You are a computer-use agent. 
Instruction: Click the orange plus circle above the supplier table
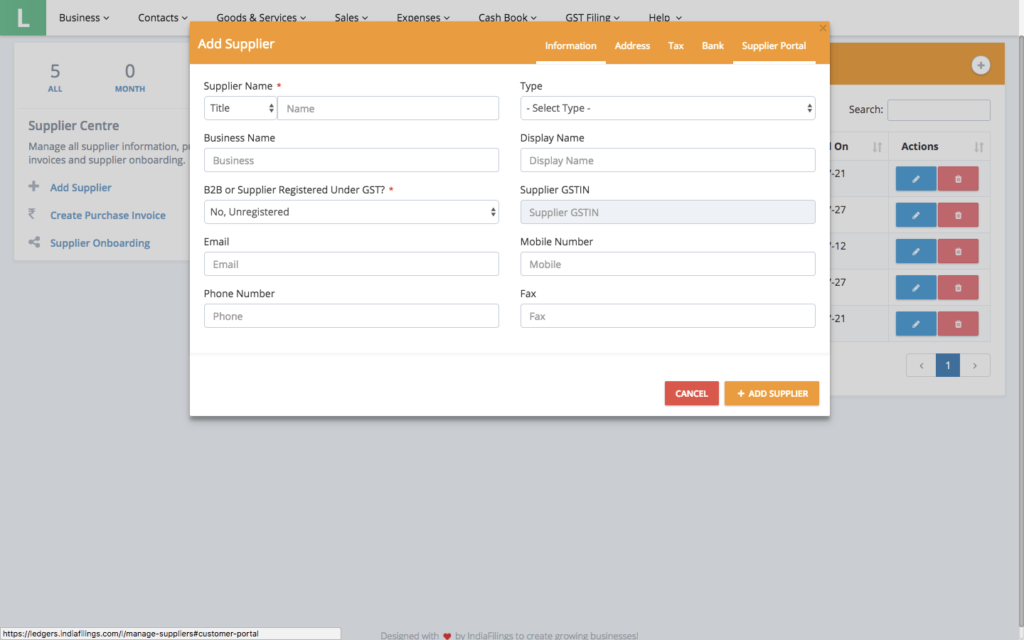979,63
